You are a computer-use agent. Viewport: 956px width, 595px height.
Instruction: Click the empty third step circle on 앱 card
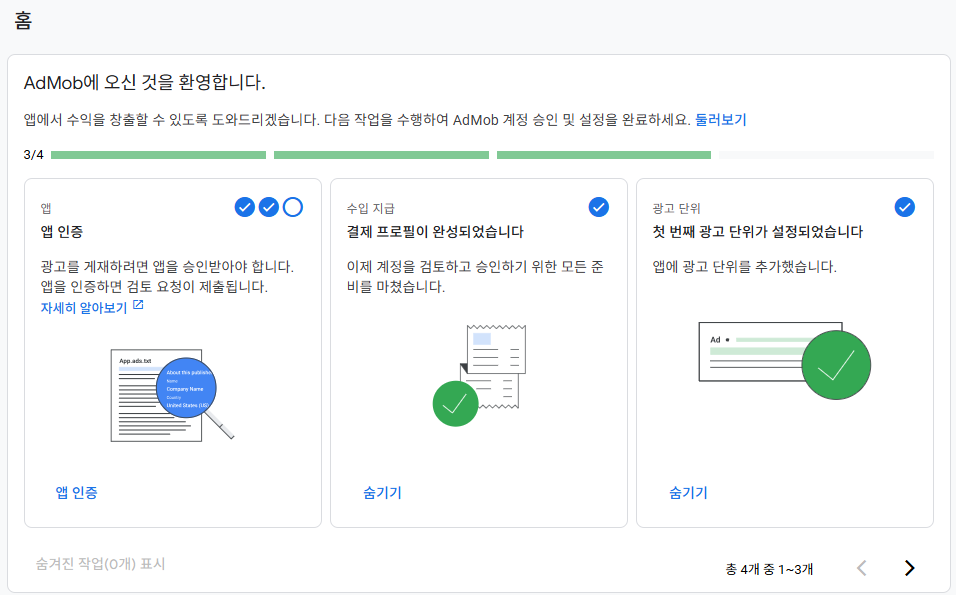tap(293, 207)
